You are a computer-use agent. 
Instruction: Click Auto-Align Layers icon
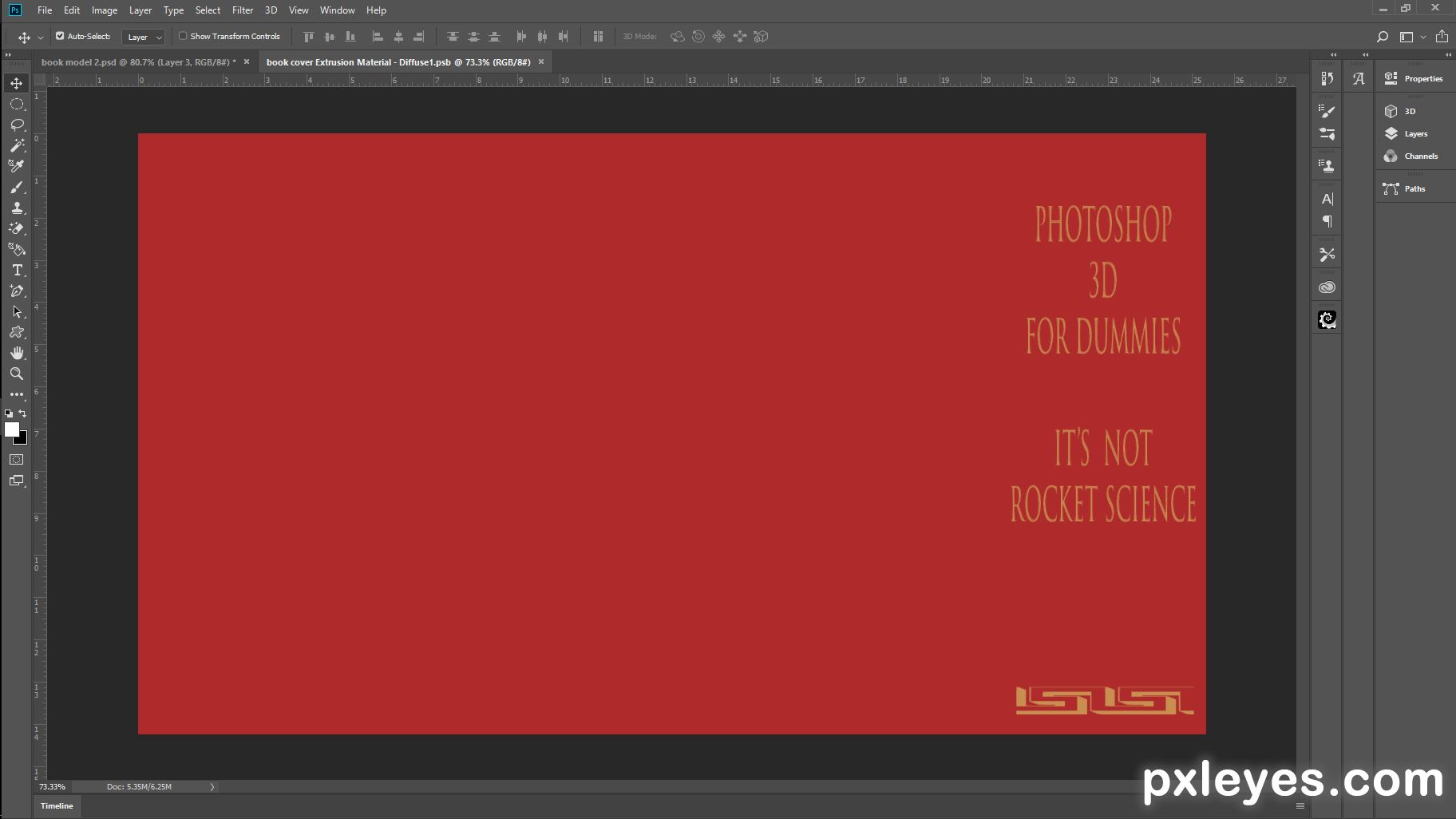(598, 37)
